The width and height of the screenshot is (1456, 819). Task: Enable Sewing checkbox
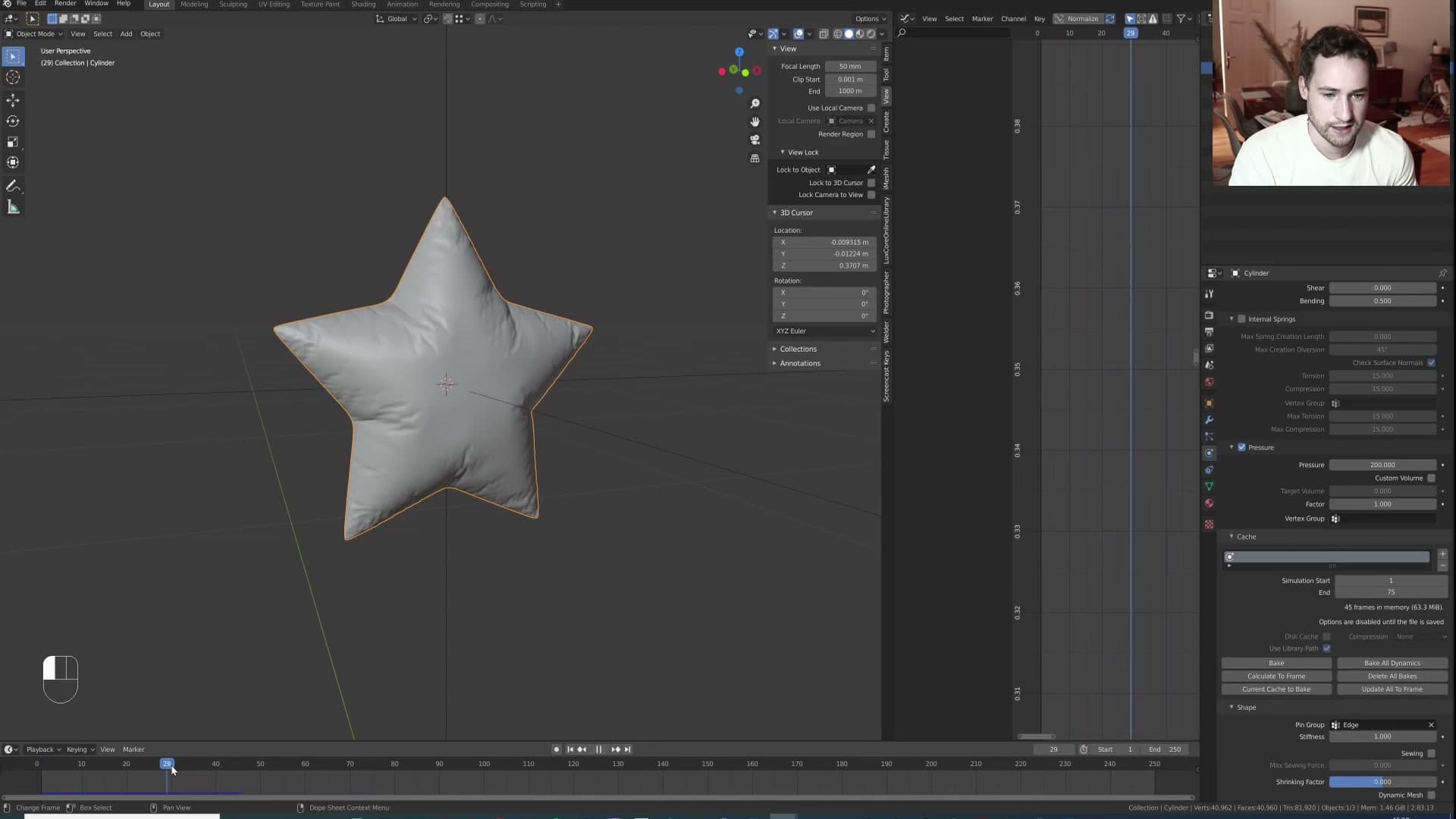[1431, 754]
